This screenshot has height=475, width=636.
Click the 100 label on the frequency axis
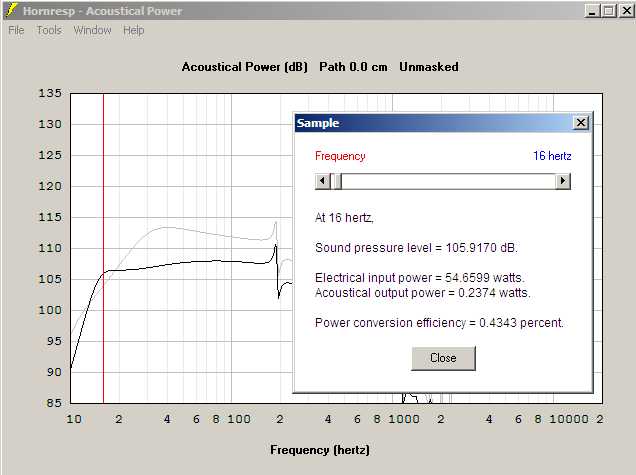click(x=238, y=419)
